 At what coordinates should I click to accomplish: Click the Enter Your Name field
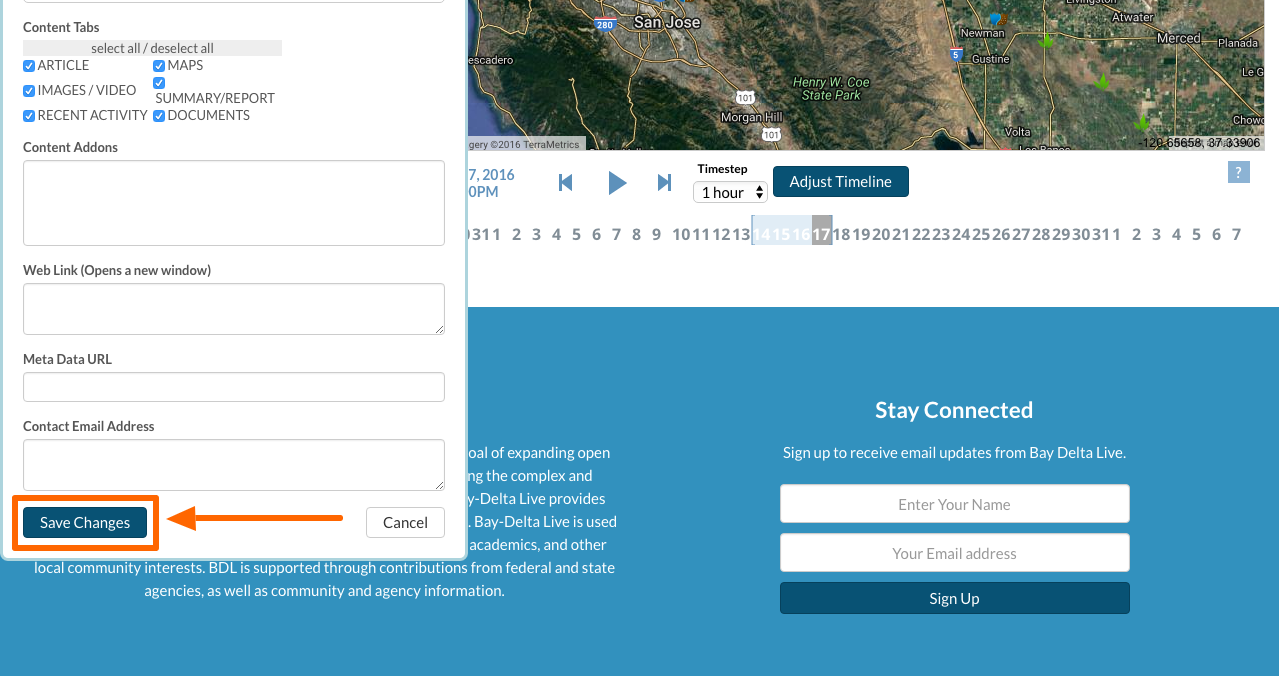(x=954, y=504)
